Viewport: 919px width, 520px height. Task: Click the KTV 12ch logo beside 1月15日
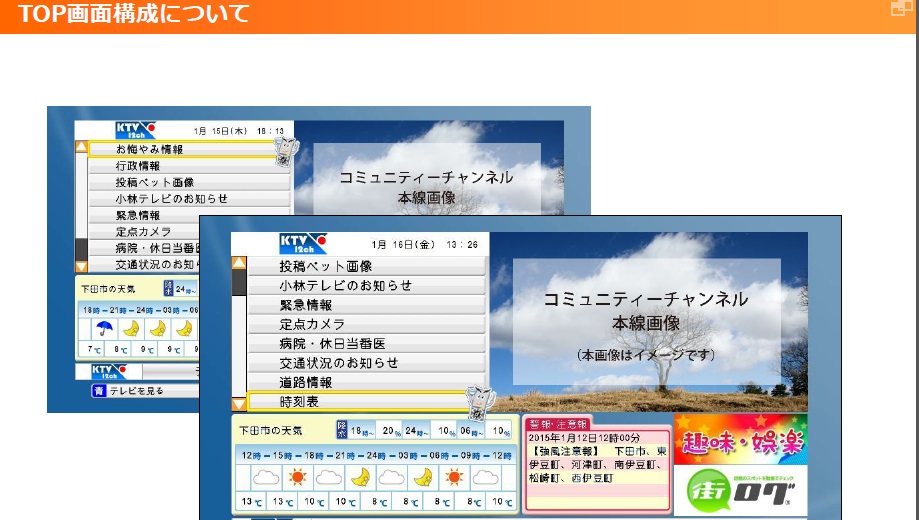pyautogui.click(x=136, y=130)
